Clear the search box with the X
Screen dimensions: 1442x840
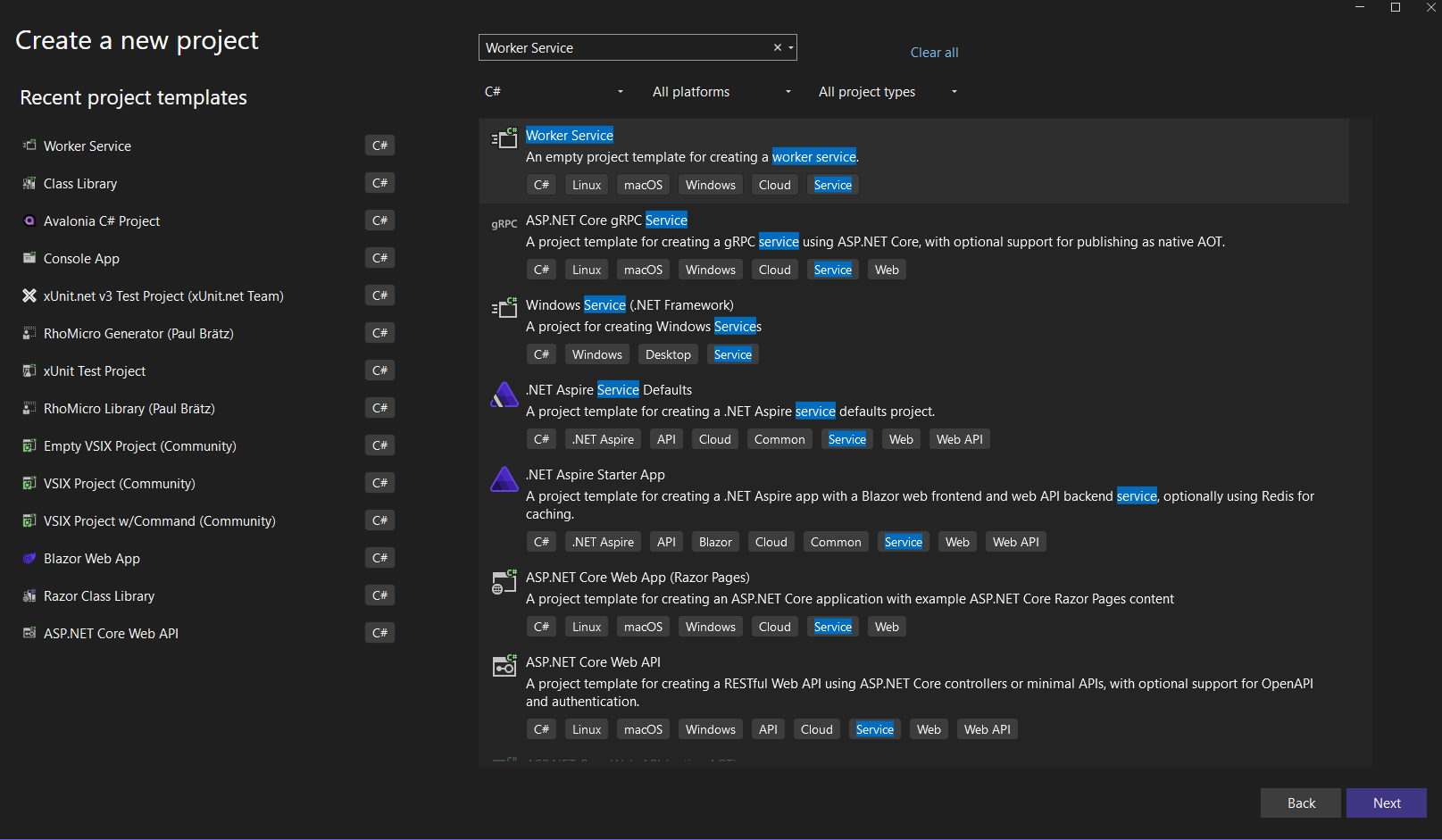[x=778, y=47]
